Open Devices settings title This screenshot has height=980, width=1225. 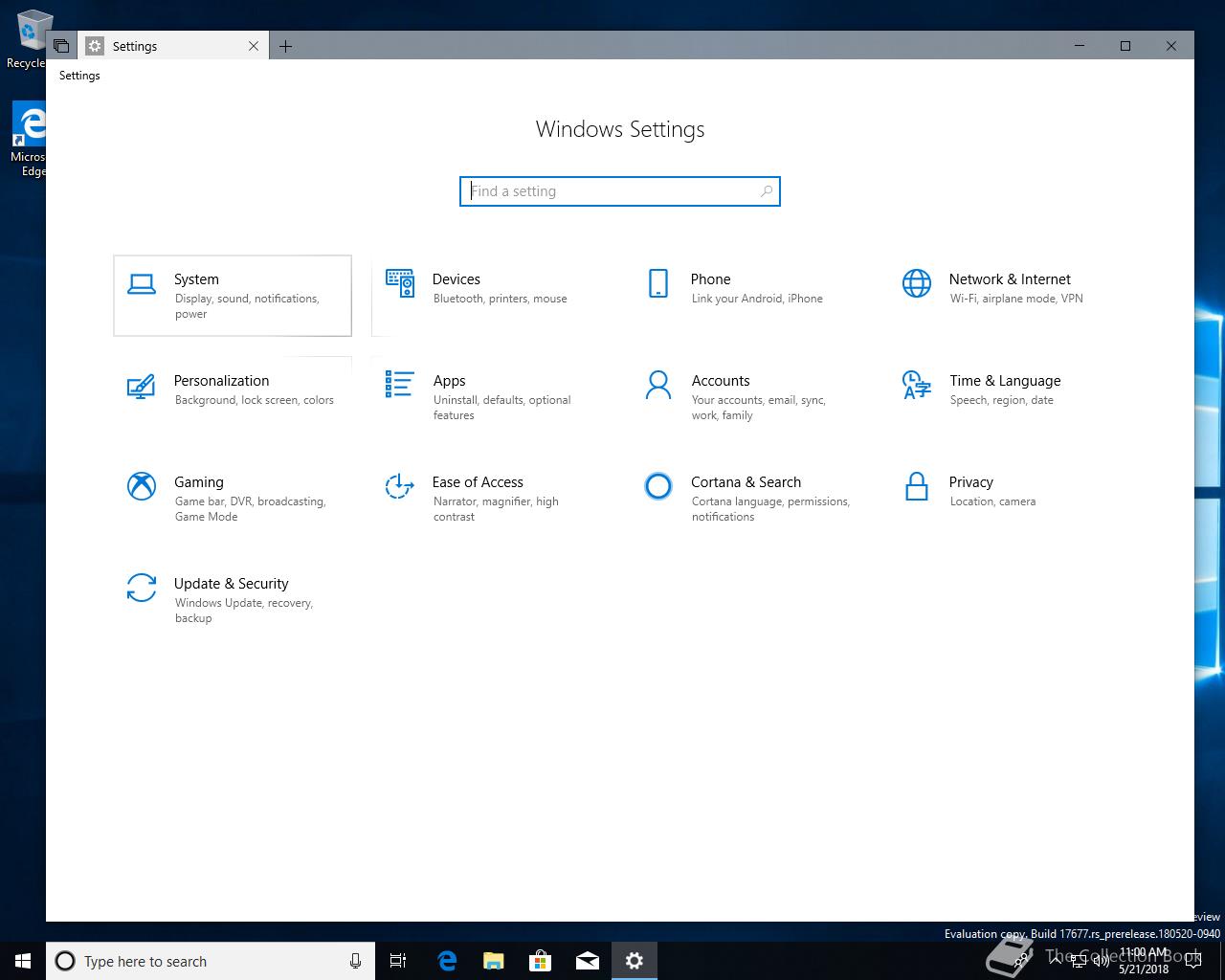[x=457, y=279]
